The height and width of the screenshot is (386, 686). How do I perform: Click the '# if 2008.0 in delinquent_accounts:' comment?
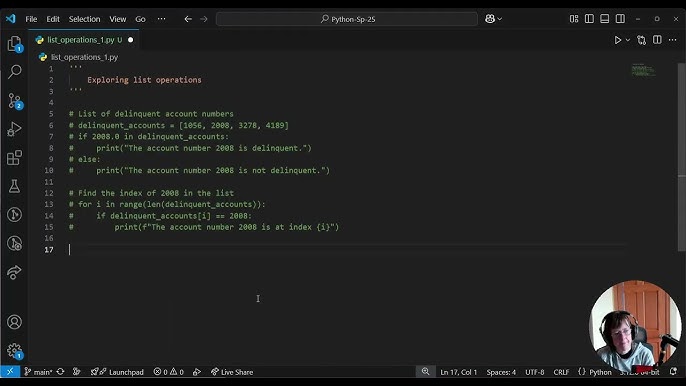click(x=149, y=137)
